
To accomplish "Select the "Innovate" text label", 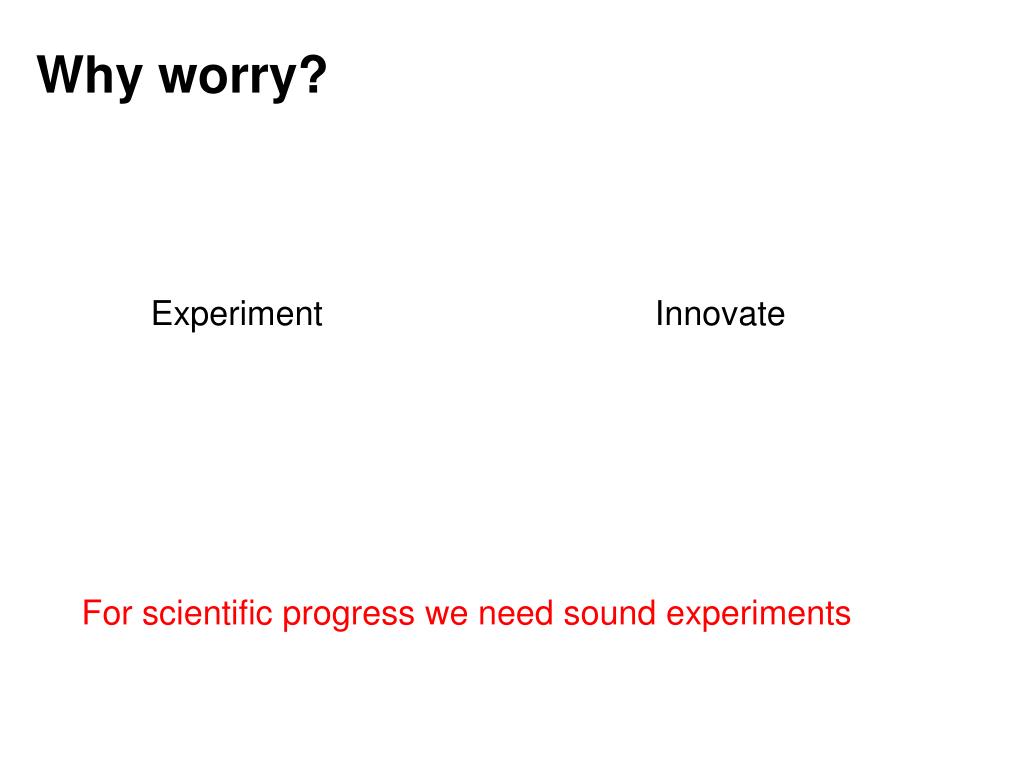I will (720, 313).
